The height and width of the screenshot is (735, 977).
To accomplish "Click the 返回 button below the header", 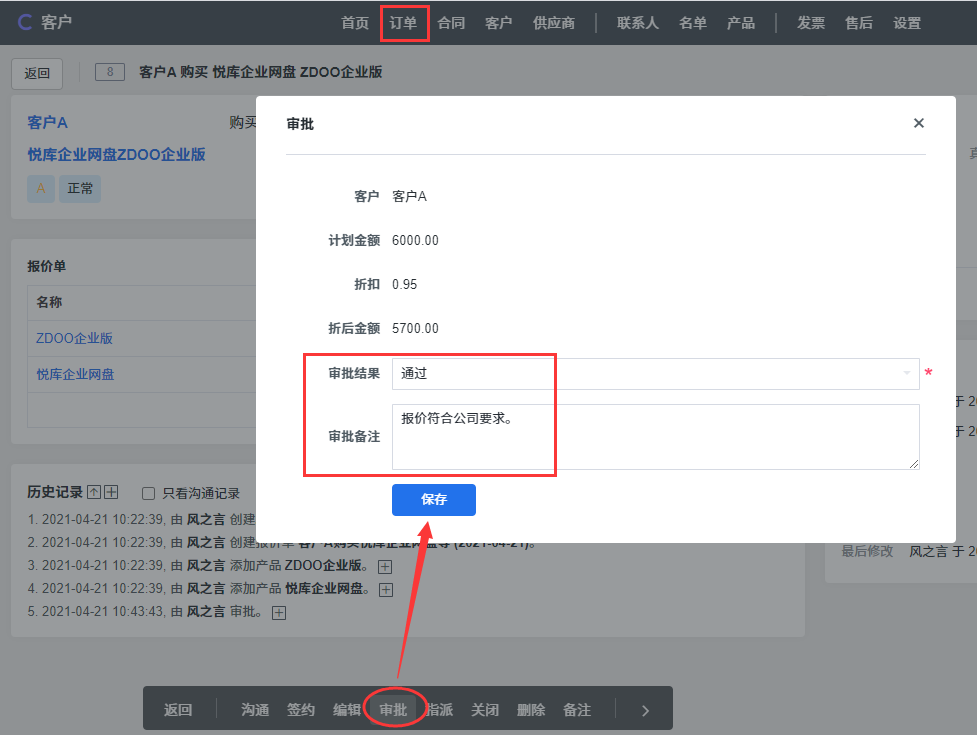I will tap(37, 74).
